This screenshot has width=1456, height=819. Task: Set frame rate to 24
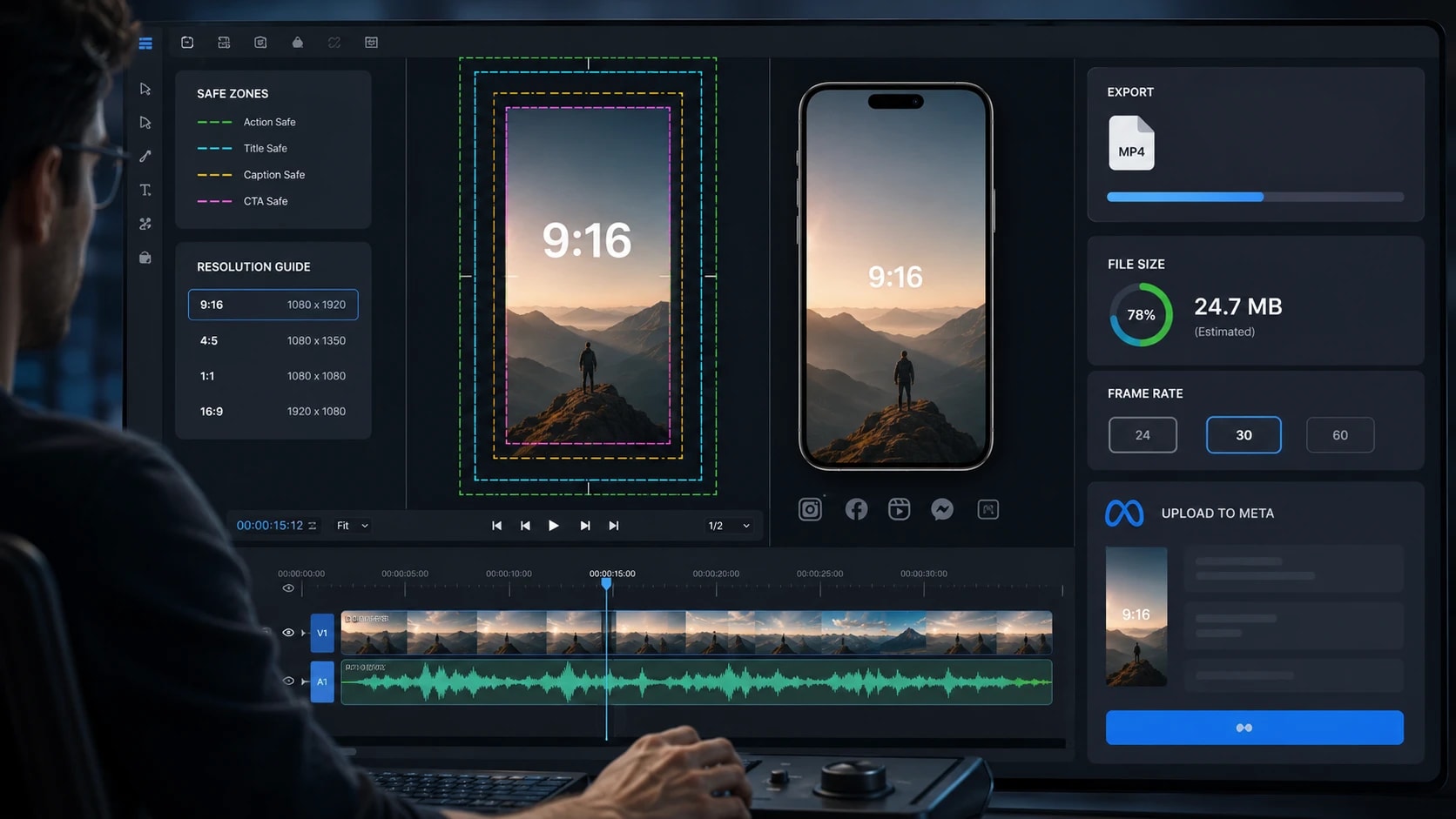tap(1143, 435)
